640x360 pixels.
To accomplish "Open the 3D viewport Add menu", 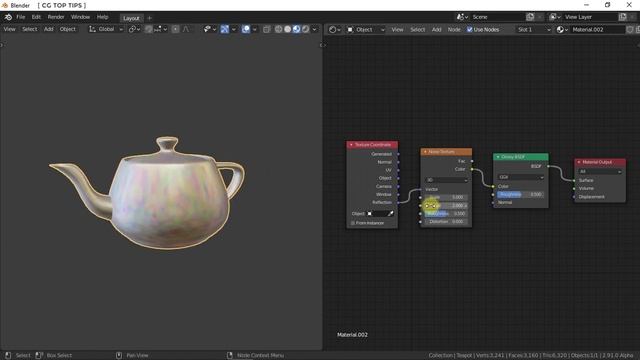I will coord(49,29).
